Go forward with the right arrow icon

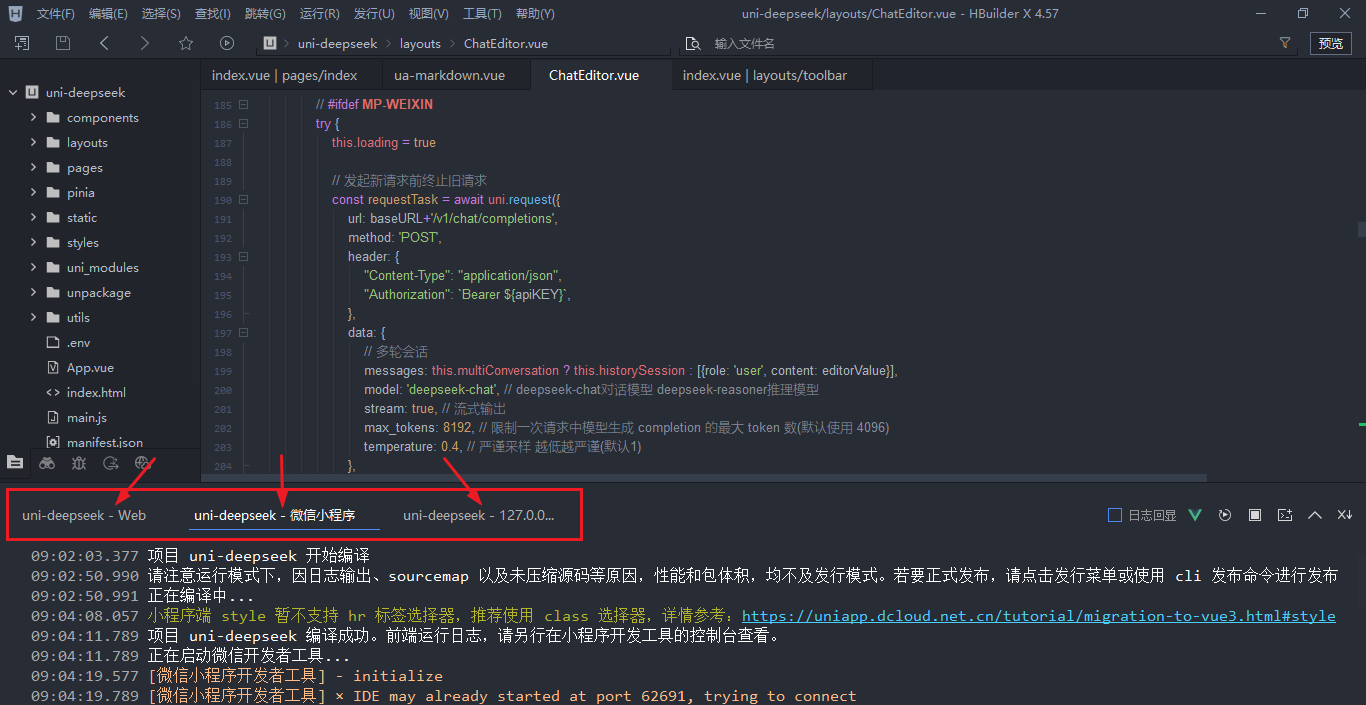[145, 43]
